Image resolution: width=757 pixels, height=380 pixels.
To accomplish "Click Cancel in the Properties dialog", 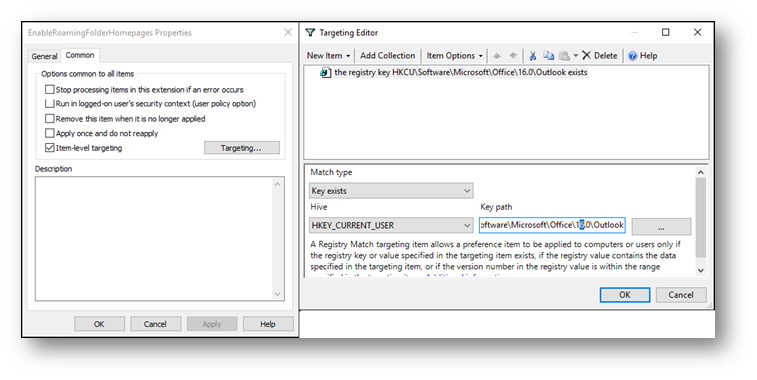I will tap(155, 324).
